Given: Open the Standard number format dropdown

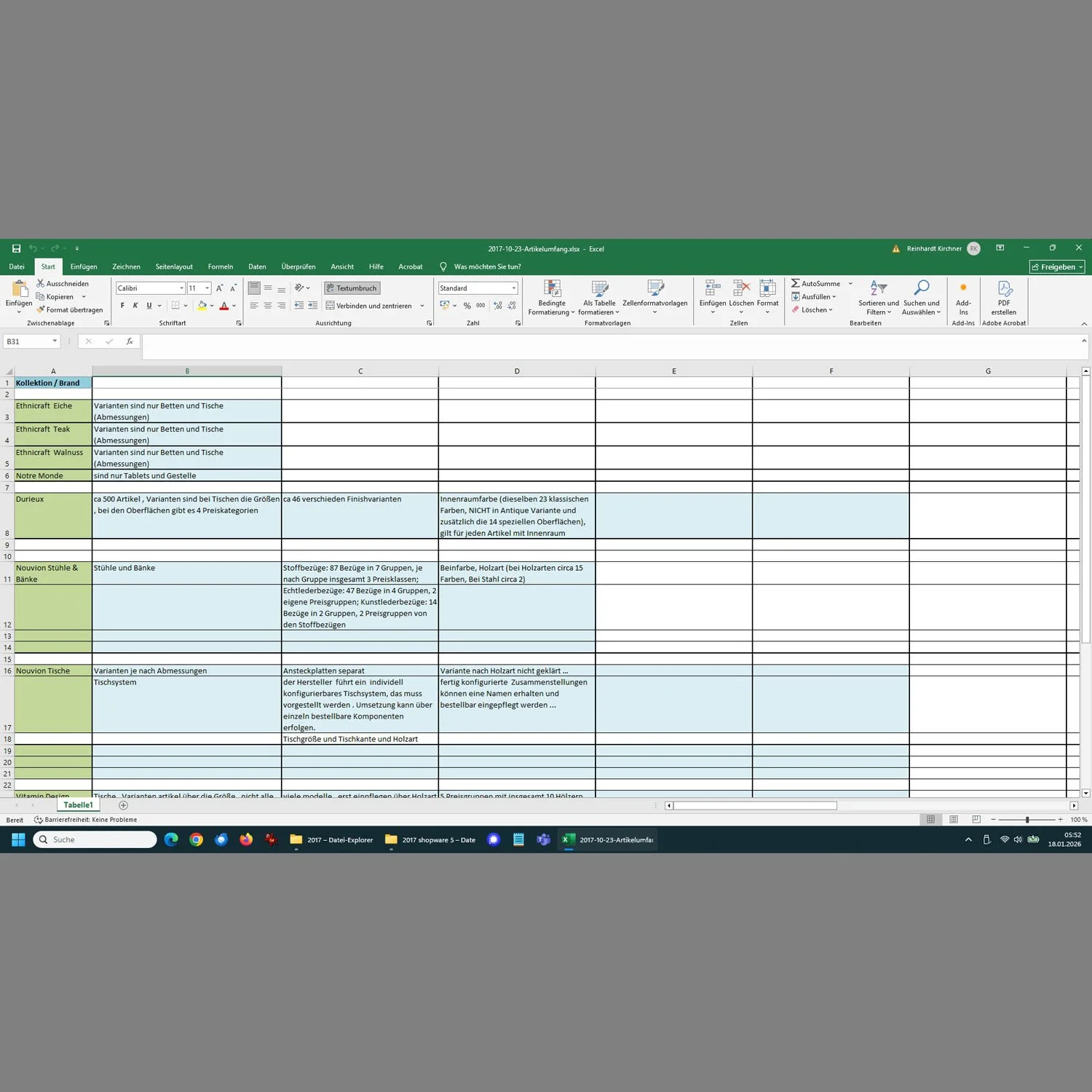Looking at the screenshot, I should coord(514,288).
